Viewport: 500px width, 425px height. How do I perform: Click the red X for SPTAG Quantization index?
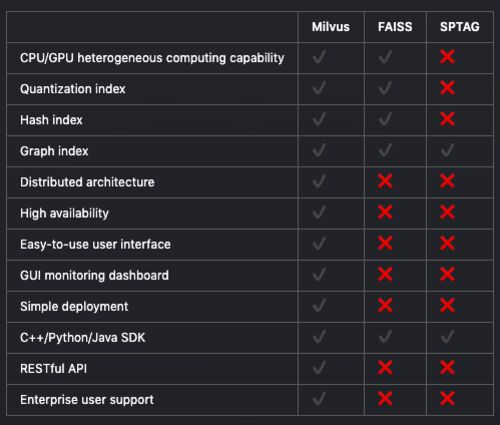447,88
